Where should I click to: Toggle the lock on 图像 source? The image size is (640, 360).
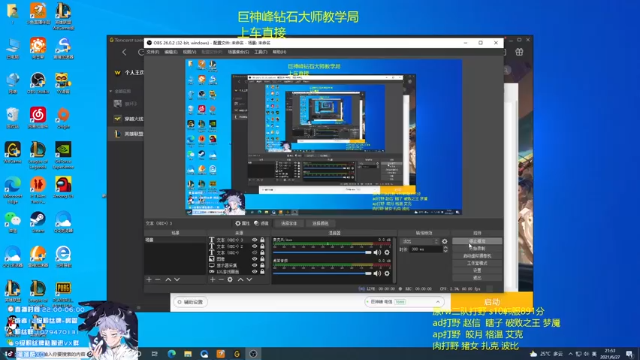click(x=262, y=259)
